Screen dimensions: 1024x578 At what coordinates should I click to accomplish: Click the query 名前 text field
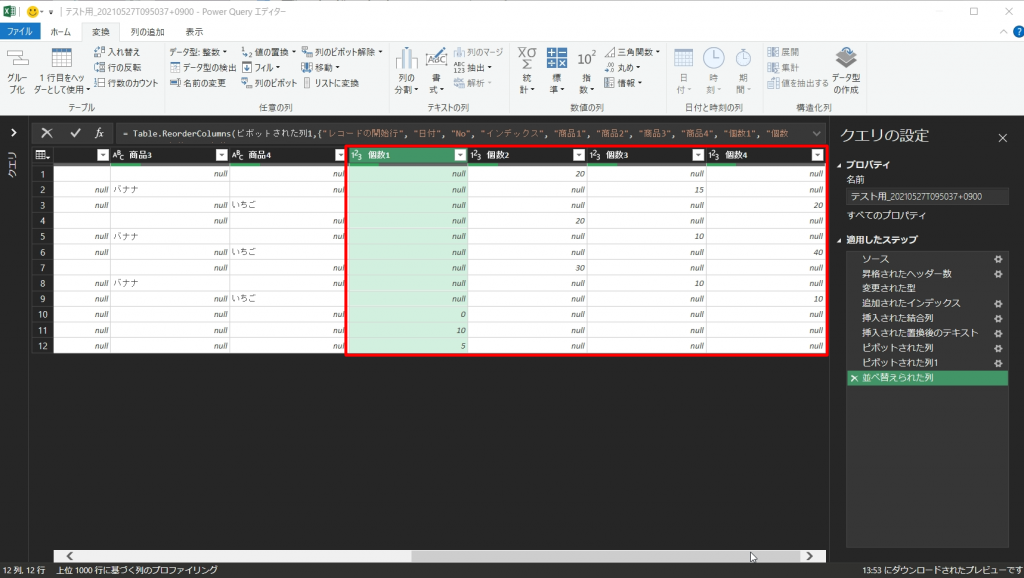[x=926, y=196]
